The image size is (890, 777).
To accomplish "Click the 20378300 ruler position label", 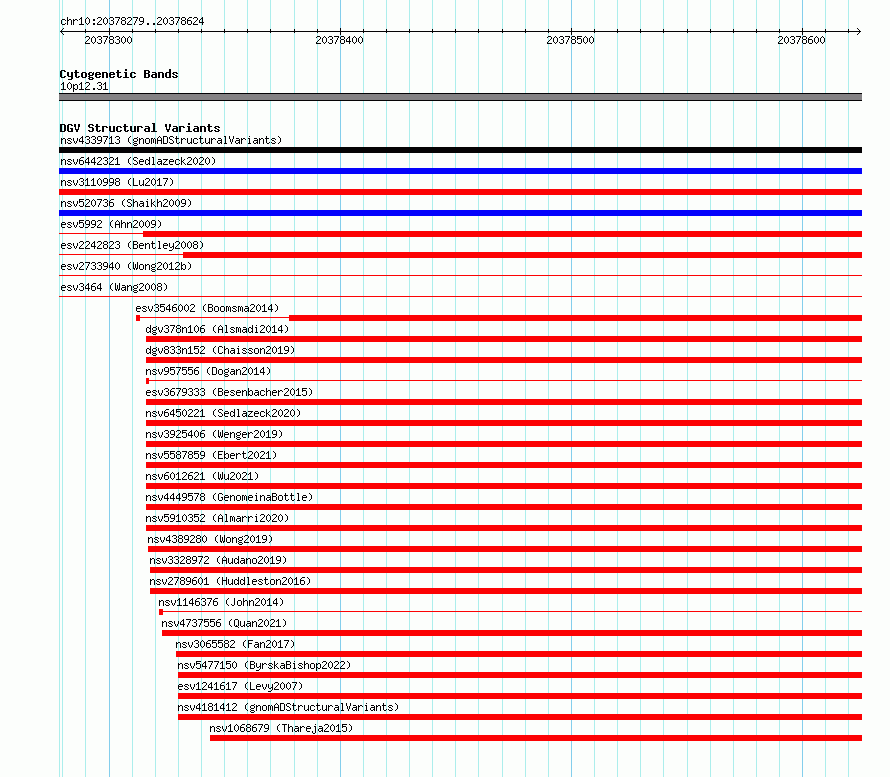I will pyautogui.click(x=108, y=40).
